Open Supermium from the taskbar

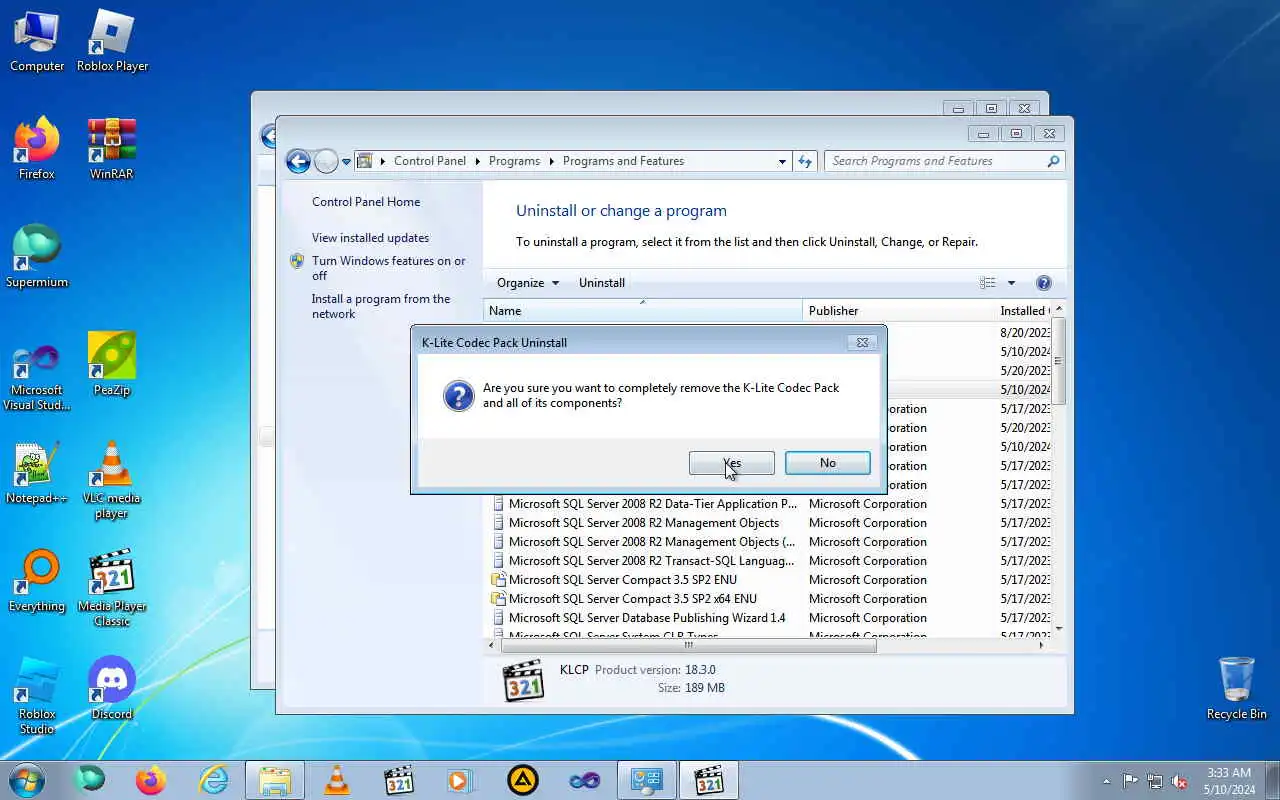[90, 780]
